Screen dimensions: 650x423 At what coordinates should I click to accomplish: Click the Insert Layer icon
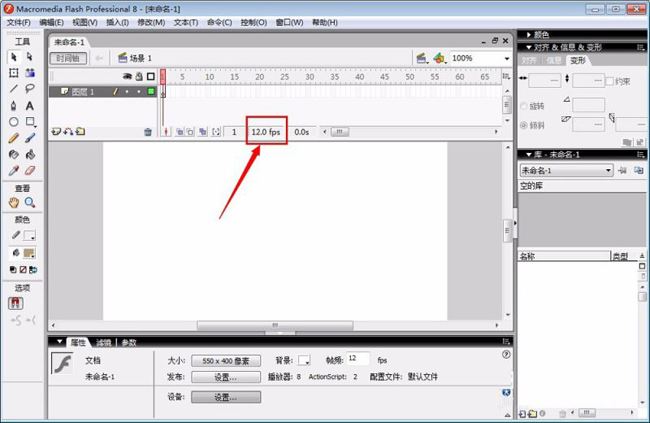(56, 132)
